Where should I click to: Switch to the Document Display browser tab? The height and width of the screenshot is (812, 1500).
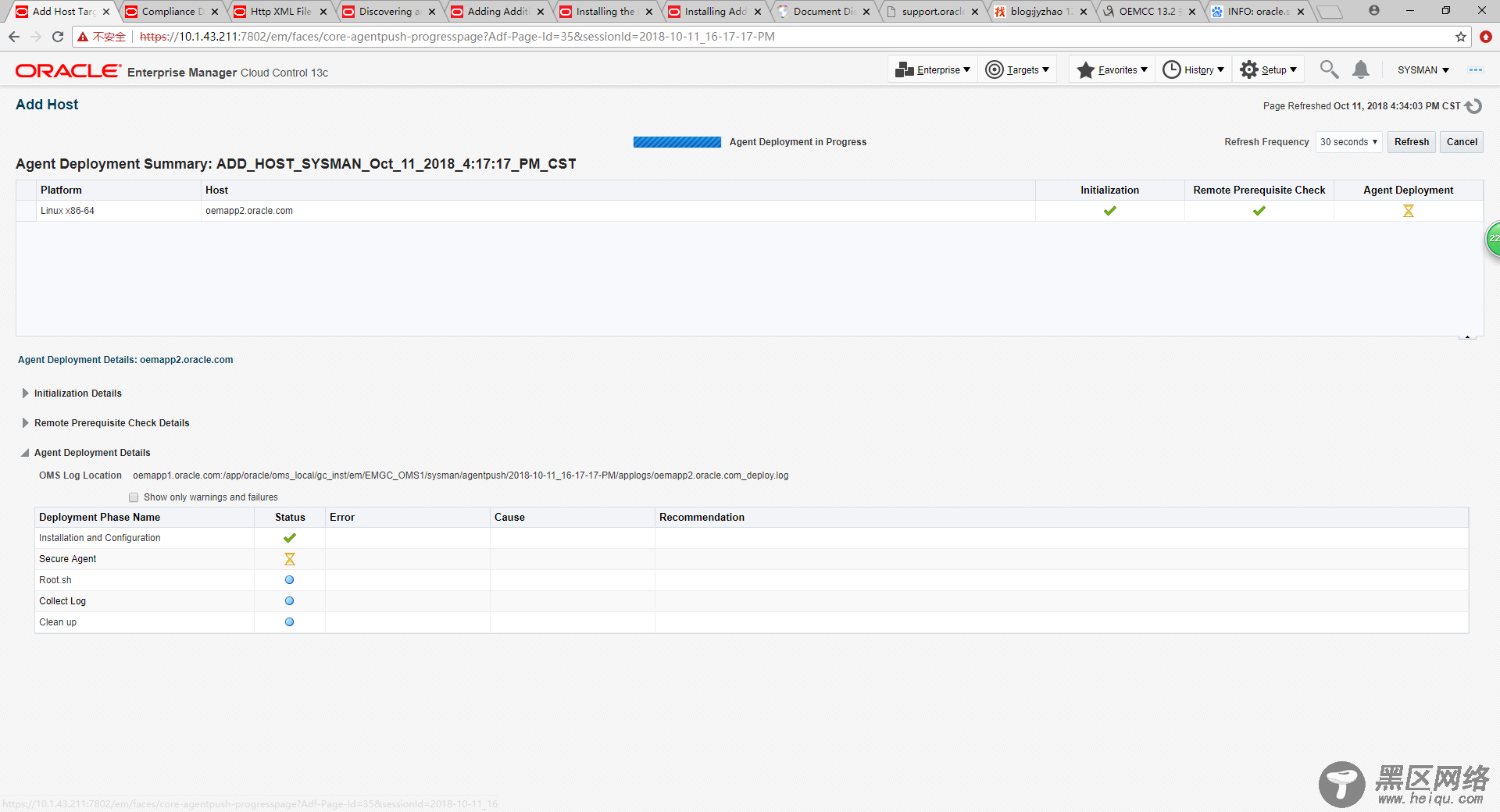(823, 12)
